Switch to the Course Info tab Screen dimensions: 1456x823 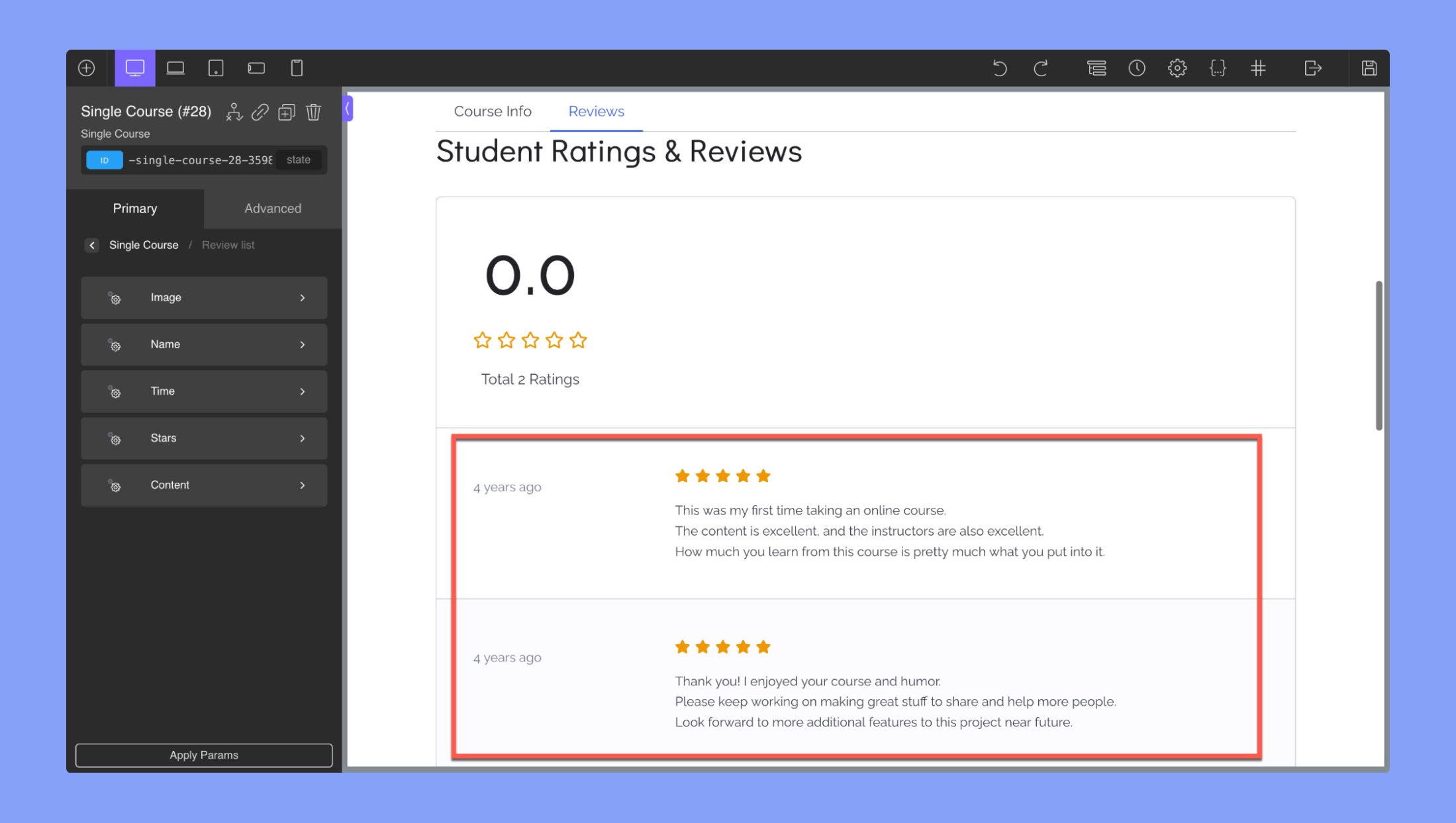pos(492,111)
